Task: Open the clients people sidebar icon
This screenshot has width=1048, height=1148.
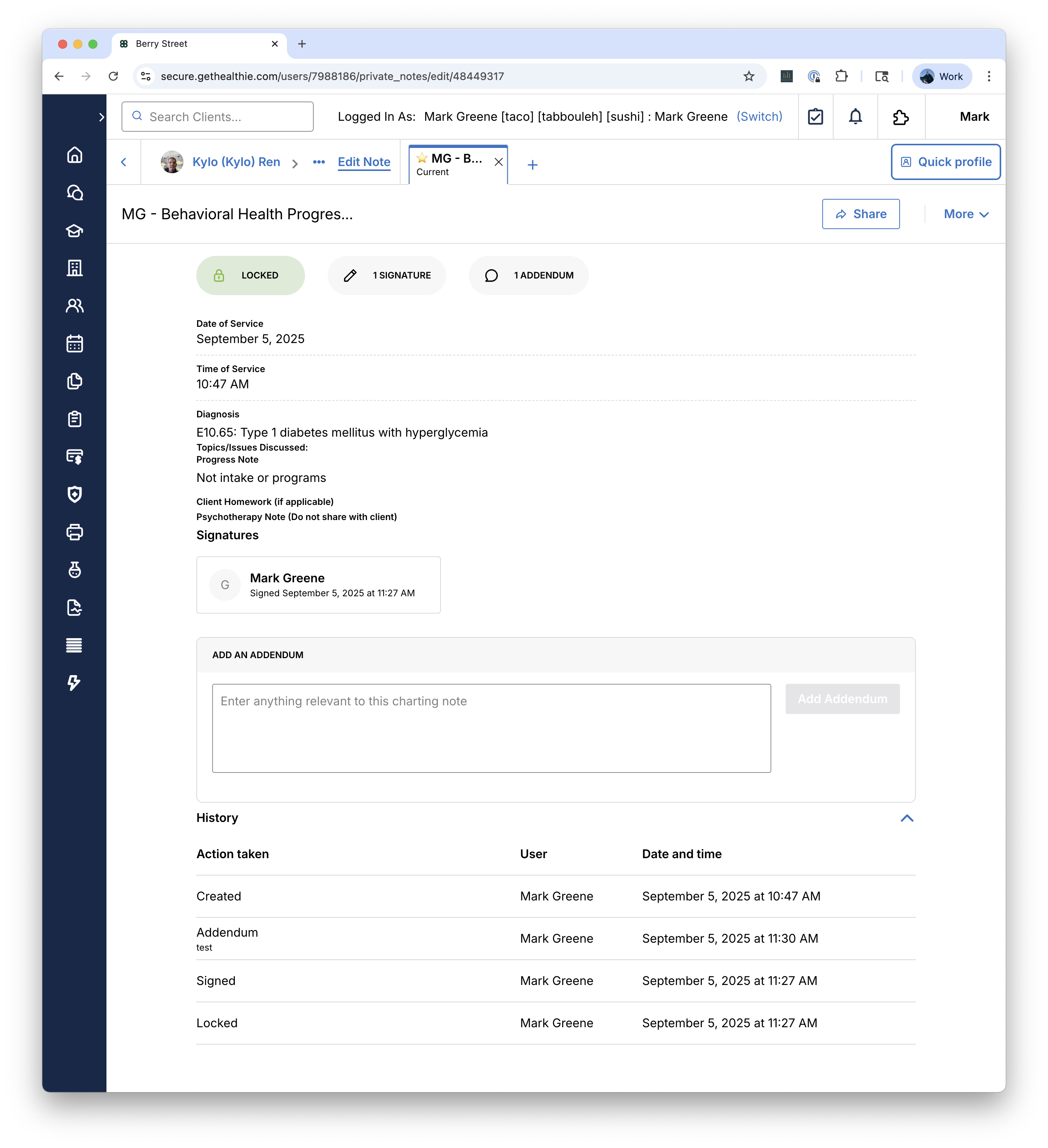Action: tap(75, 306)
